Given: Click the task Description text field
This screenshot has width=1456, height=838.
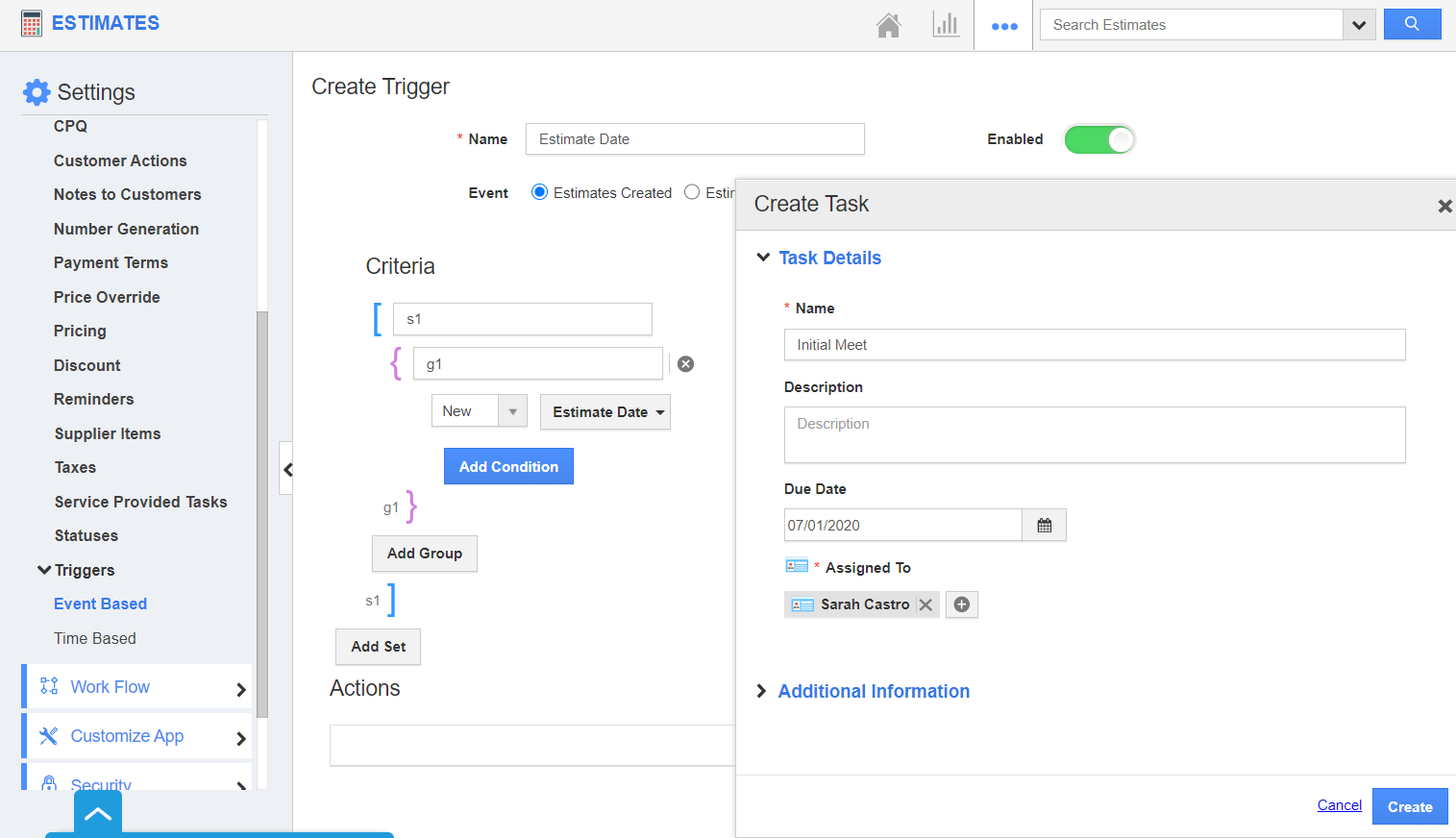Looking at the screenshot, I should click(x=1094, y=434).
